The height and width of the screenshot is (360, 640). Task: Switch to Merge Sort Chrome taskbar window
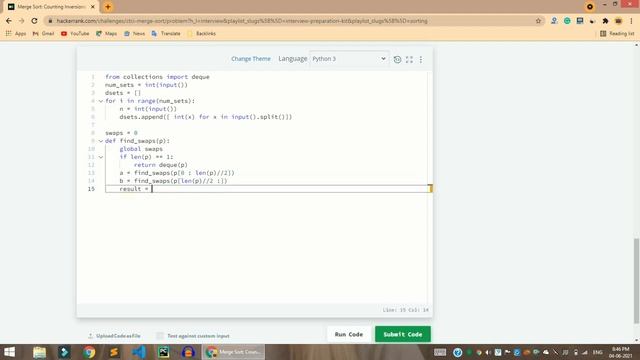pyautogui.click(x=233, y=352)
